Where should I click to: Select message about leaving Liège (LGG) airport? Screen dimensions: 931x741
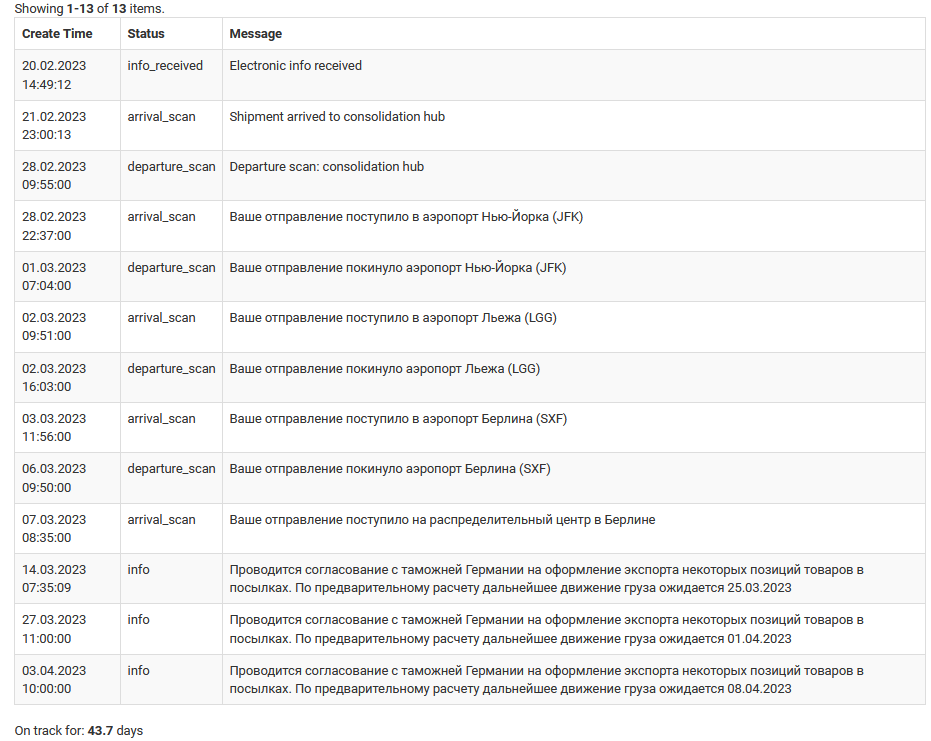click(384, 369)
